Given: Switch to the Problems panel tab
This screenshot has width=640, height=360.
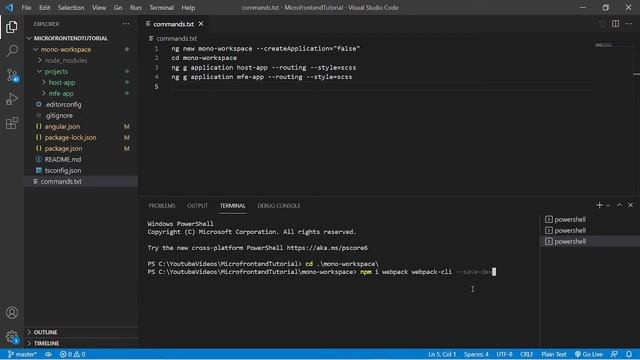Looking at the screenshot, I should (x=162, y=206).
